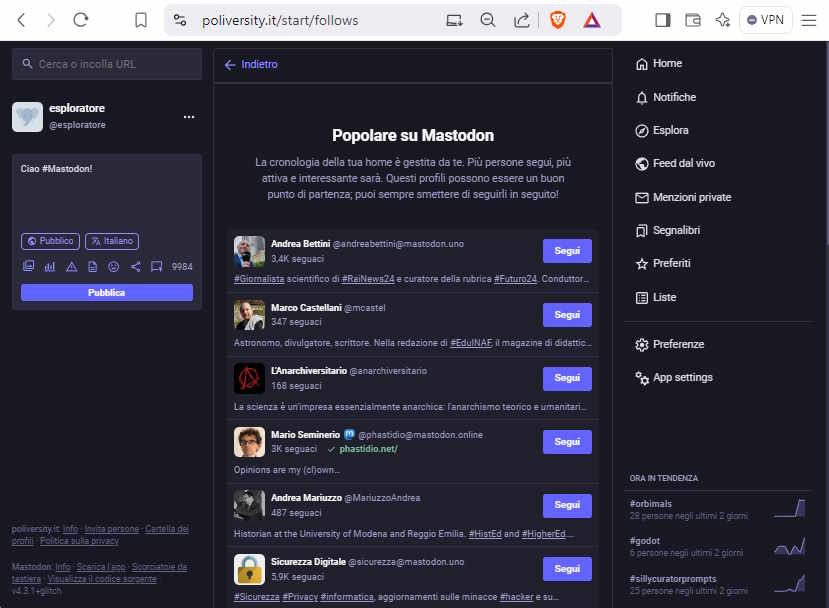Open the Italiano language dropdown

click(x=112, y=241)
